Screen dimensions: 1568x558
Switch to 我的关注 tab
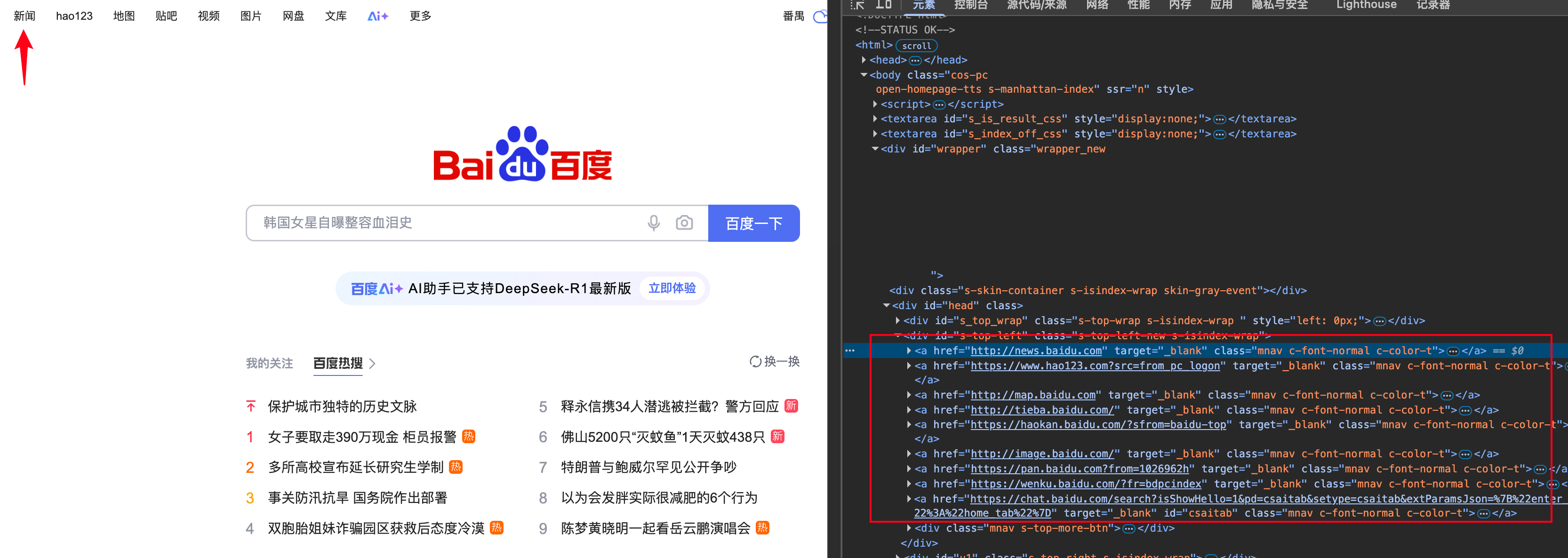coord(269,363)
